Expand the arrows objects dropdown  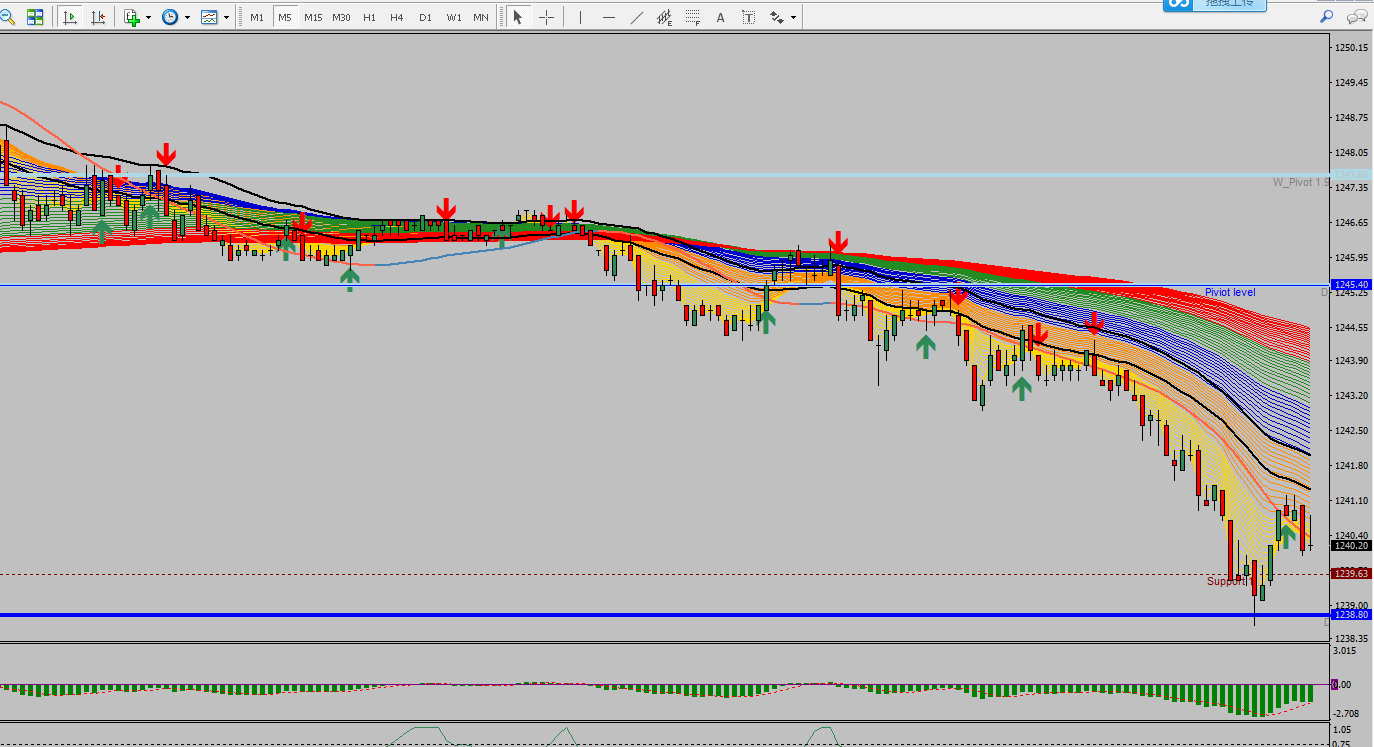793,17
